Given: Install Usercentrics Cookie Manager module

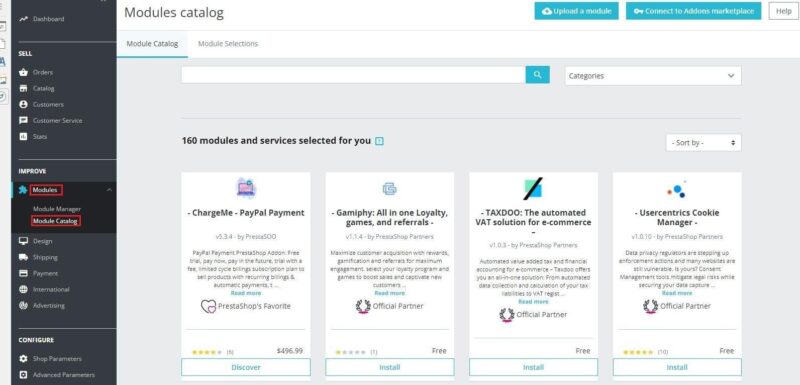Looking at the screenshot, I should tap(677, 367).
